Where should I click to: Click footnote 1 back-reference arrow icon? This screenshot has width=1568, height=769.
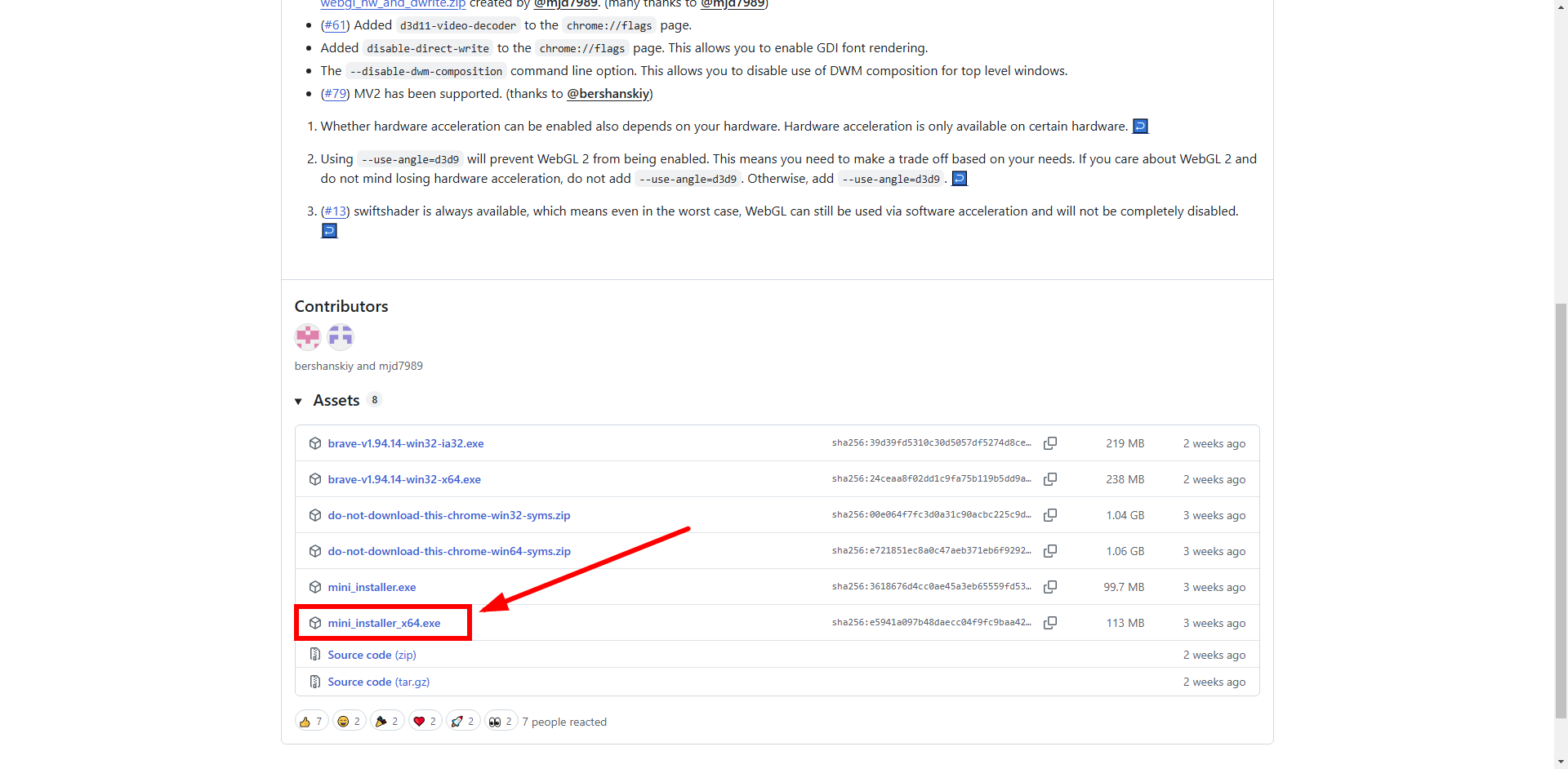pos(1141,127)
